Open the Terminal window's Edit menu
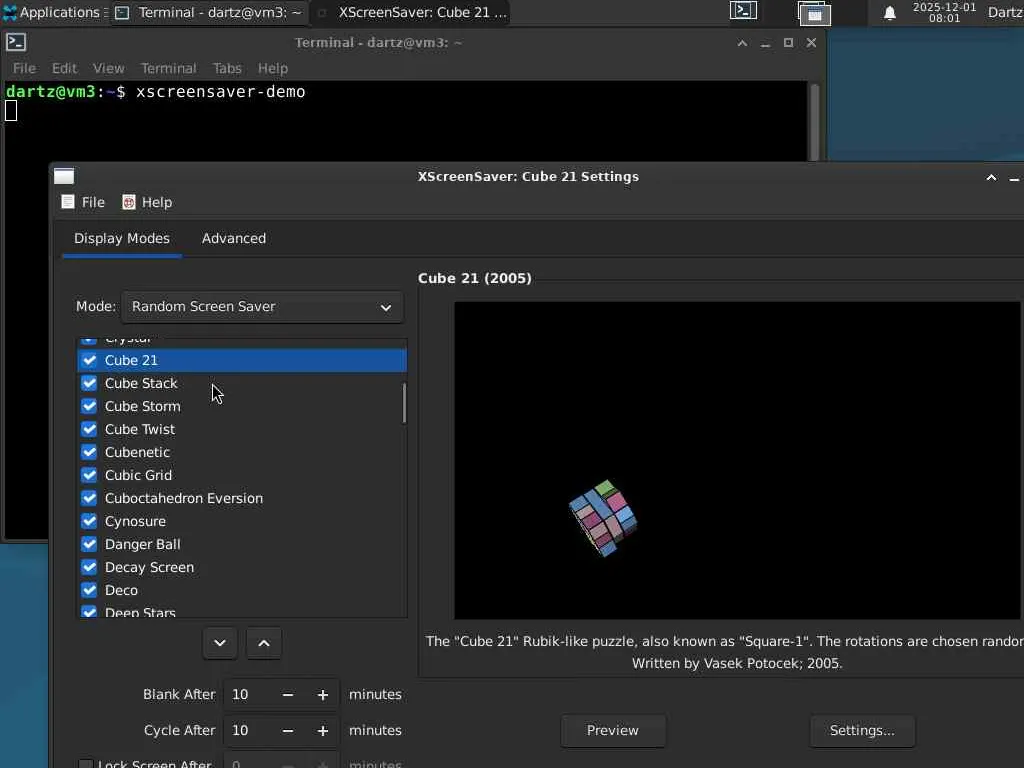Viewport: 1024px width, 768px height. click(64, 68)
